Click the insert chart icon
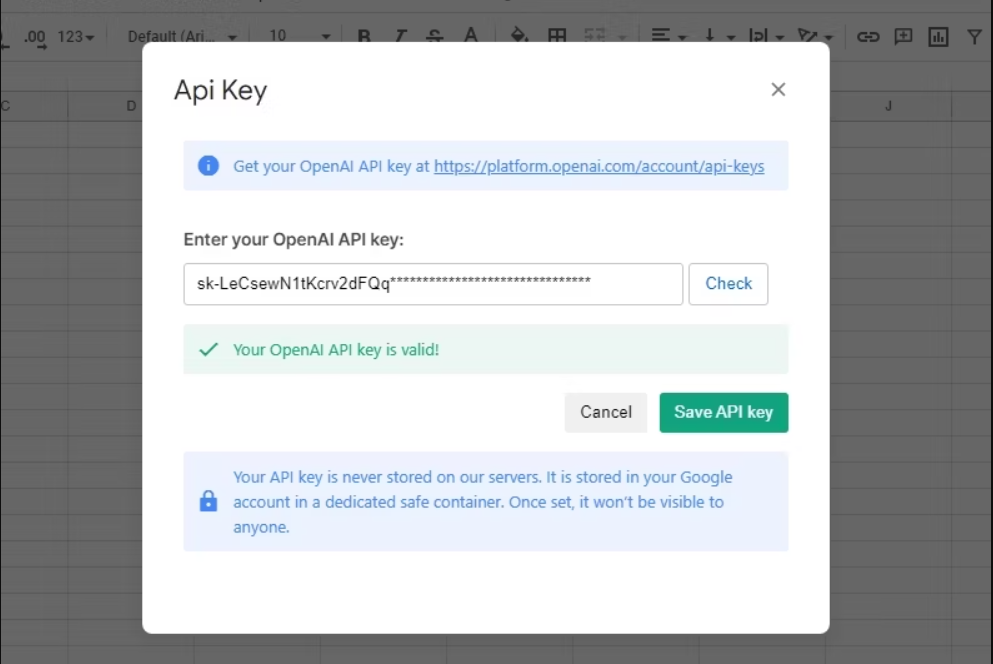 coord(938,37)
